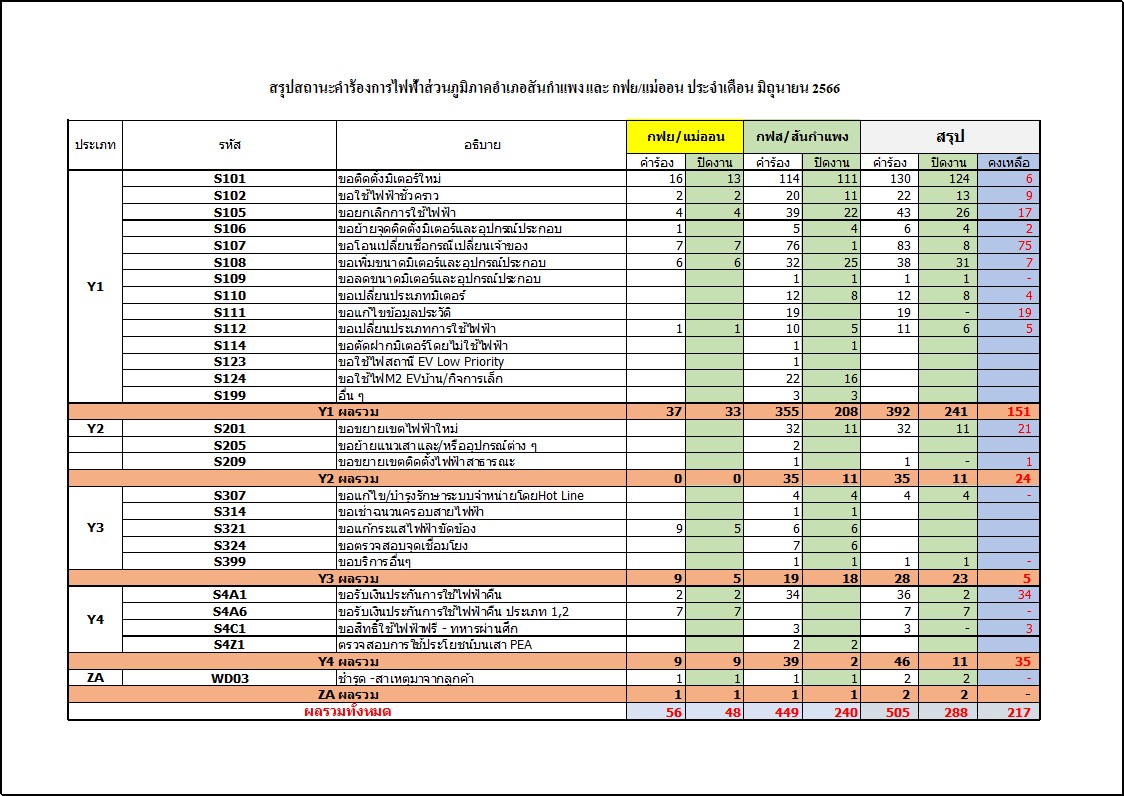Select the คงเหลือ column header
The width and height of the screenshot is (1124, 796).
point(1009,162)
